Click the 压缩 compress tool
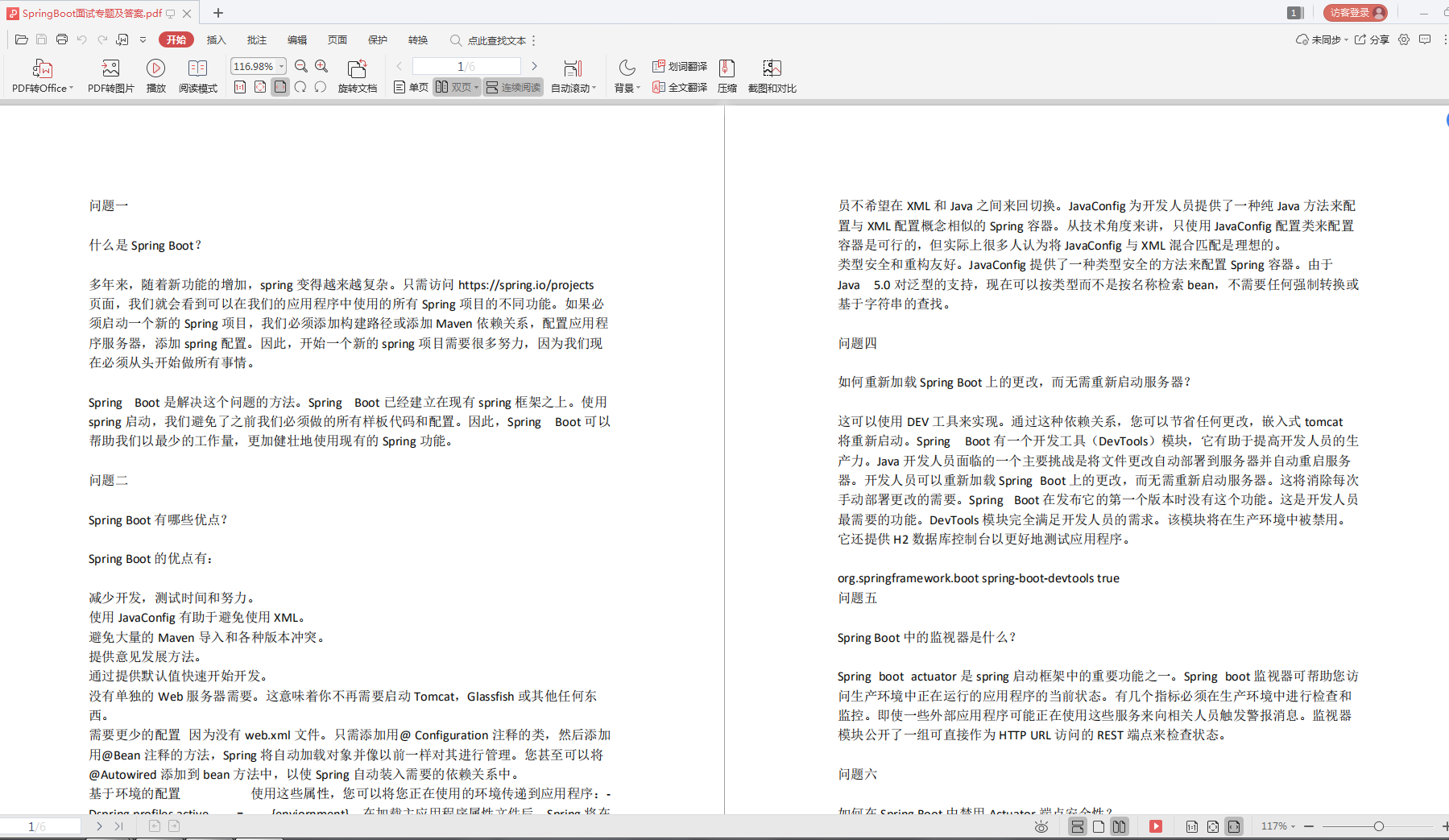1449x840 pixels. click(x=727, y=76)
